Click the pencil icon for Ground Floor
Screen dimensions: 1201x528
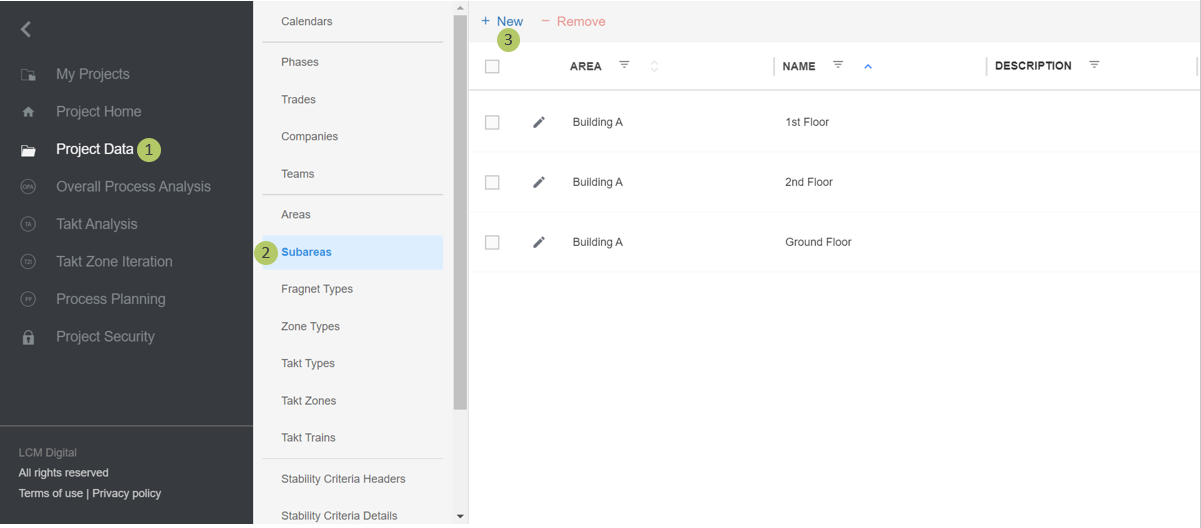(x=539, y=242)
